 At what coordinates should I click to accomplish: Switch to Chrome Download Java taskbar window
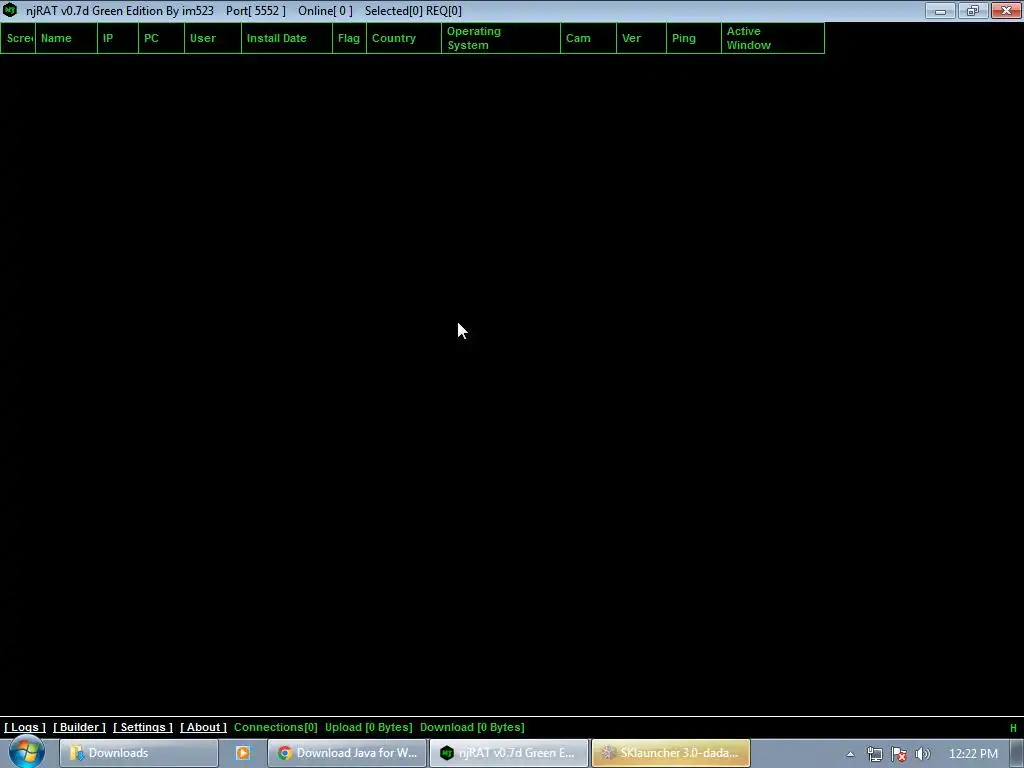[x=347, y=753]
